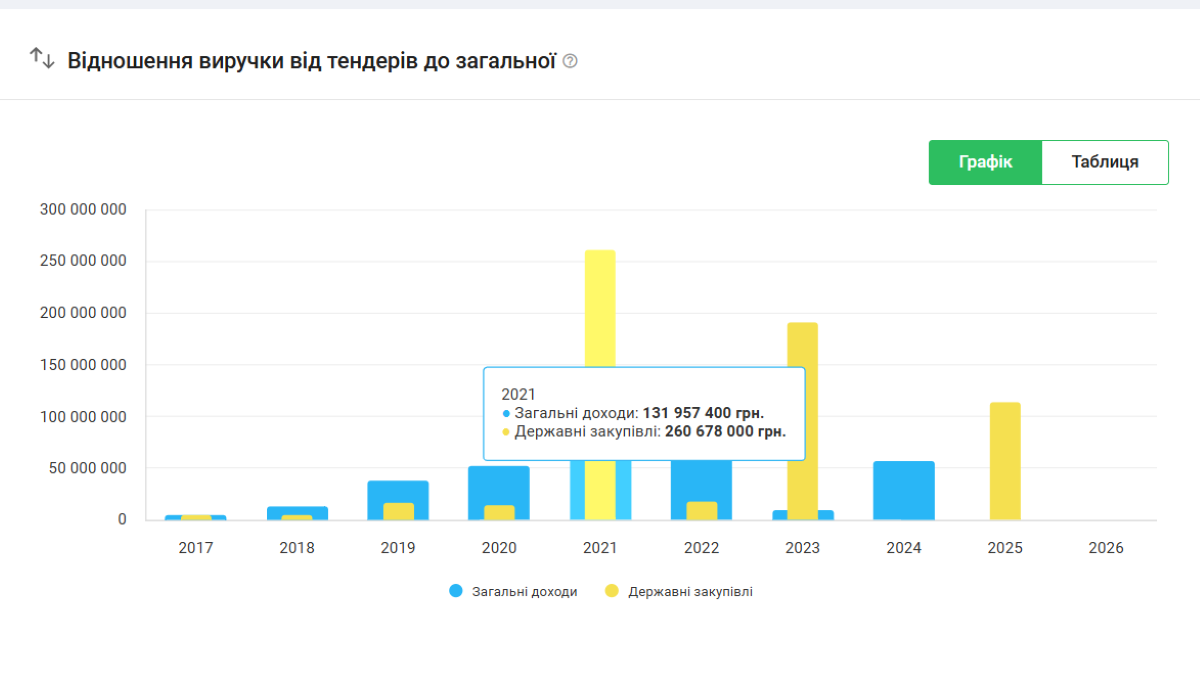
Task: Click the yellow 2023 procurement bar
Action: coord(802,400)
